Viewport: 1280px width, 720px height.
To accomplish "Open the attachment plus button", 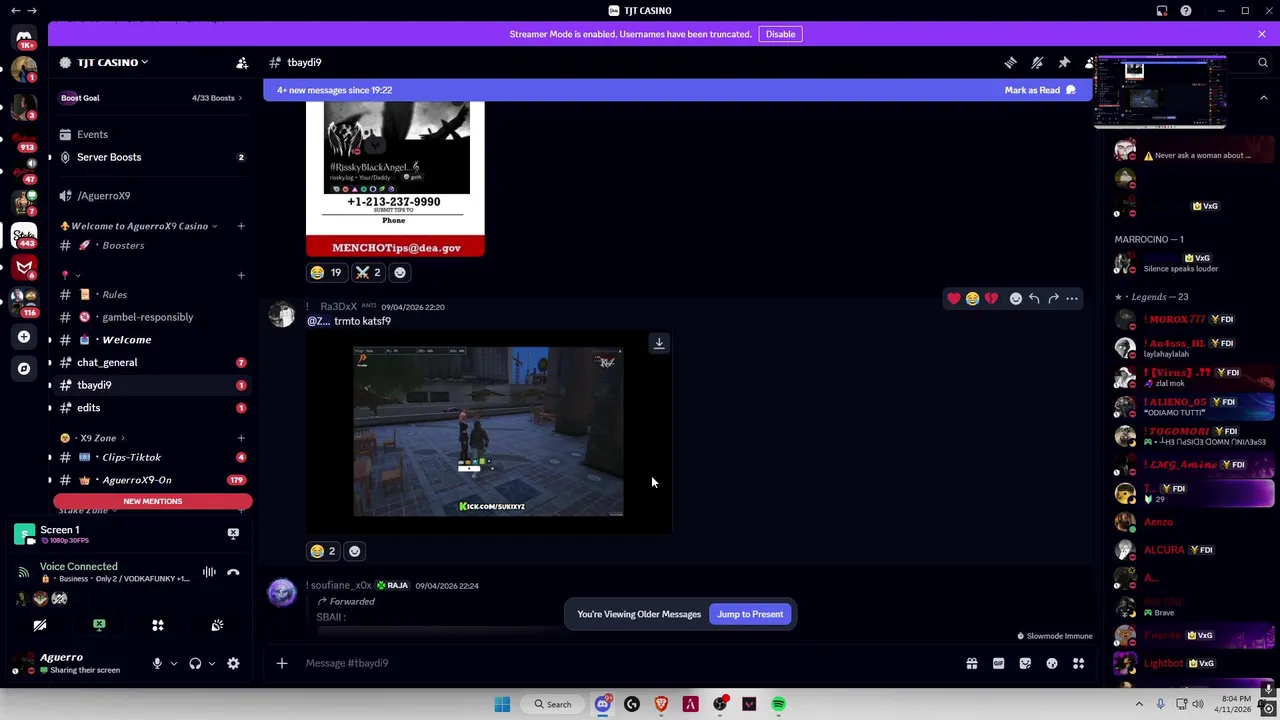I will click(x=282, y=663).
